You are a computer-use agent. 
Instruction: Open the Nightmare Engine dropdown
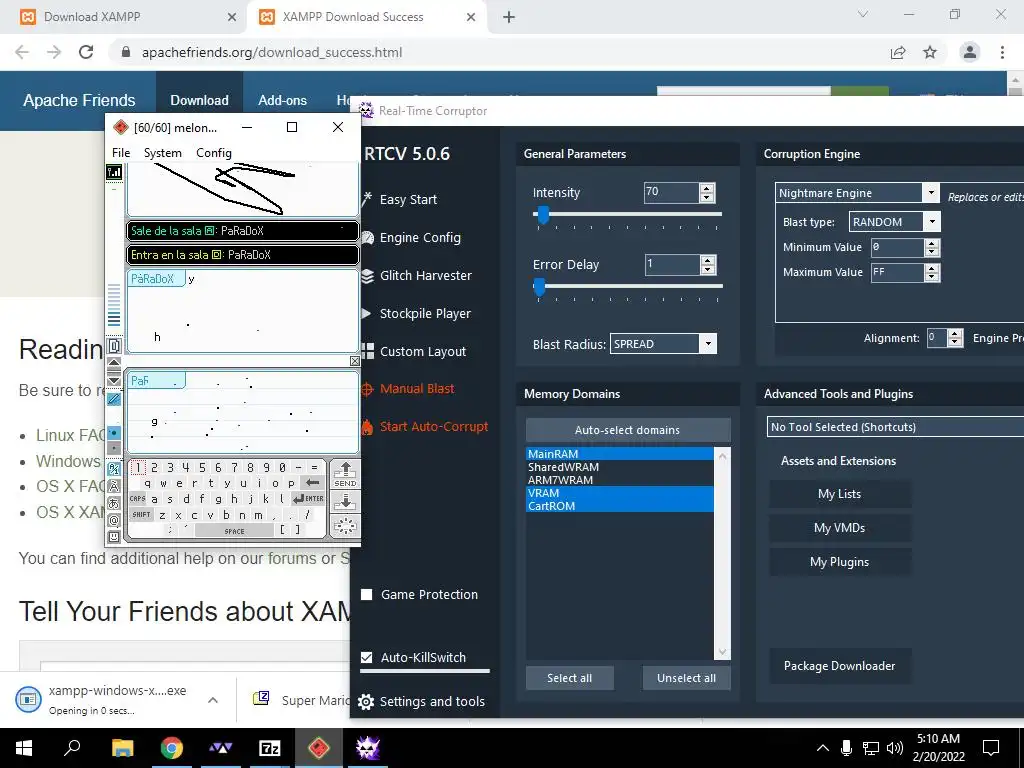tap(857, 193)
